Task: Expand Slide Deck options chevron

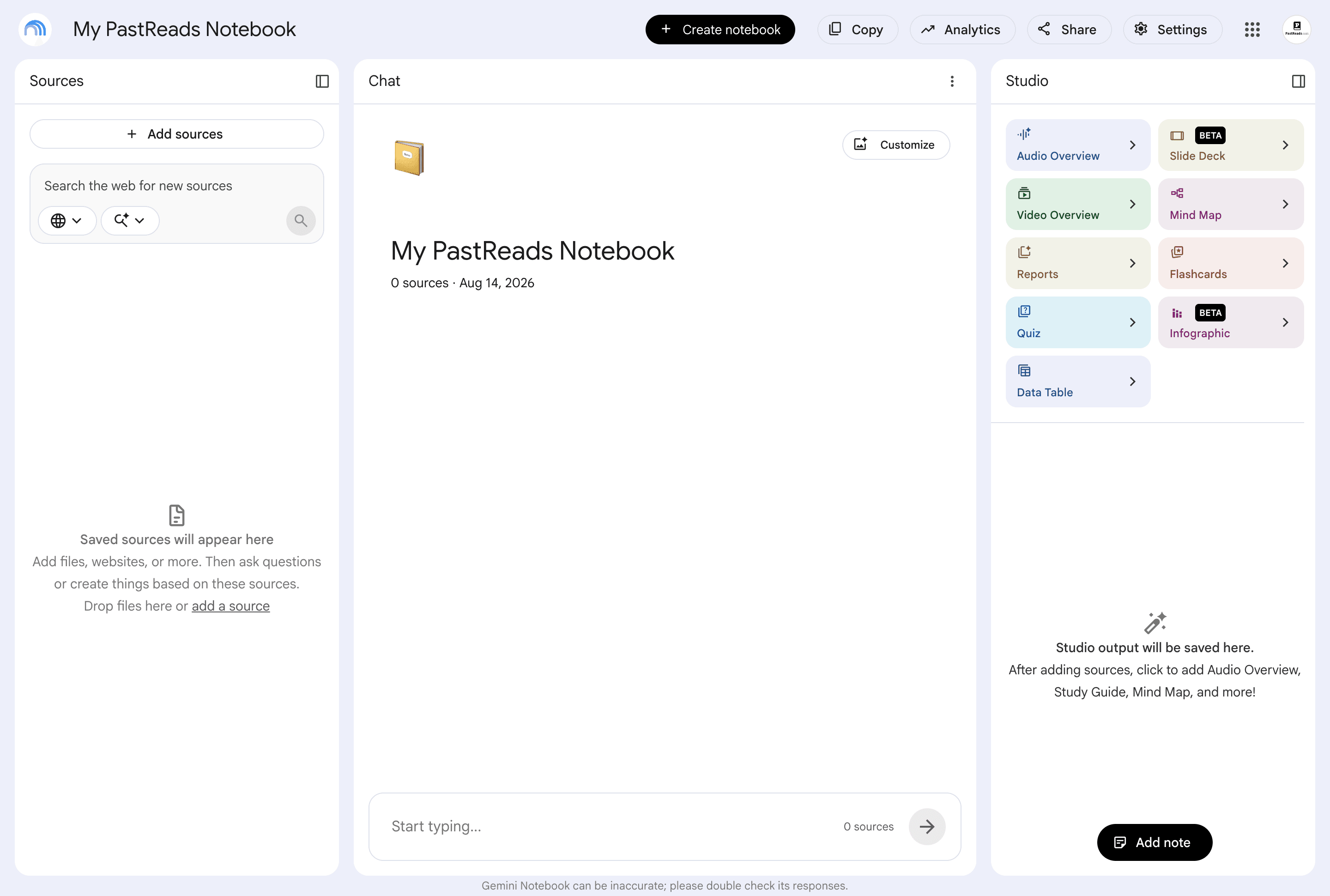Action: coord(1285,145)
